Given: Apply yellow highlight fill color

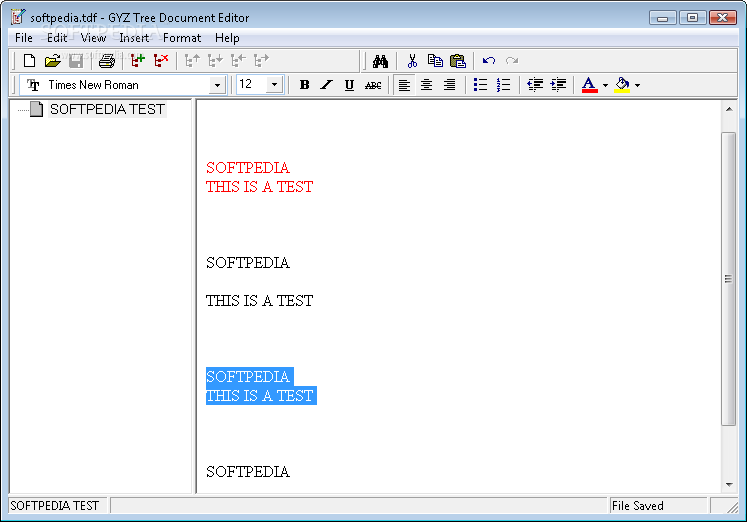Looking at the screenshot, I should [x=622, y=85].
